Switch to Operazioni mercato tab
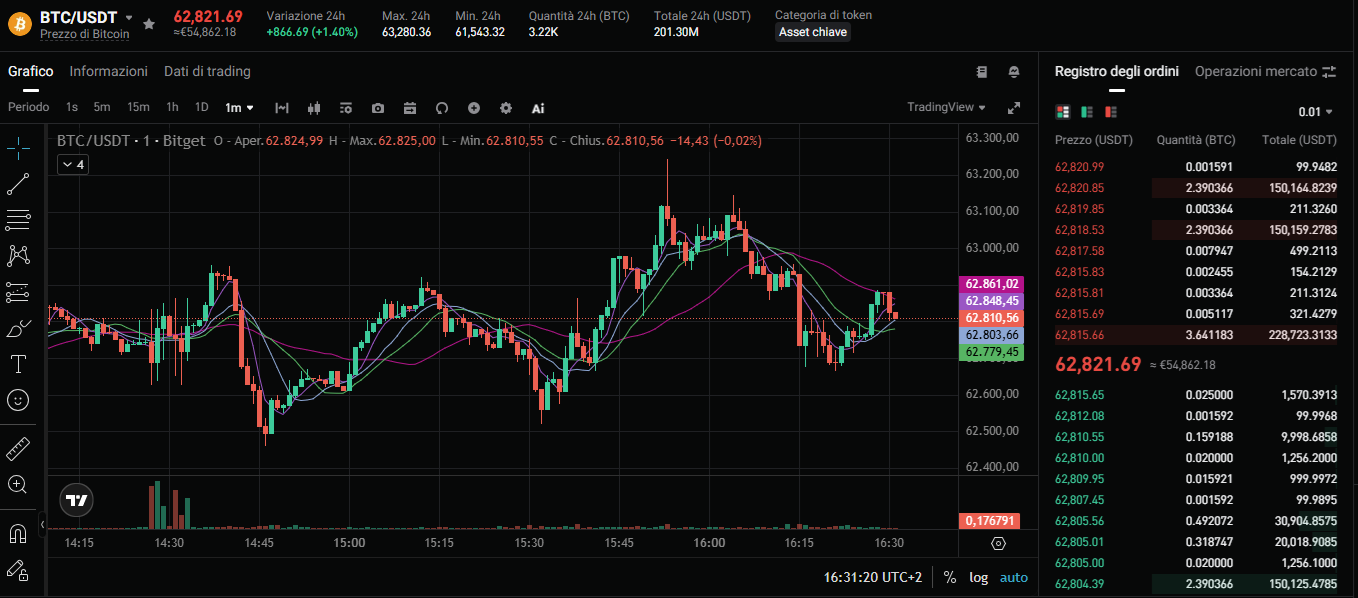 pos(1256,71)
